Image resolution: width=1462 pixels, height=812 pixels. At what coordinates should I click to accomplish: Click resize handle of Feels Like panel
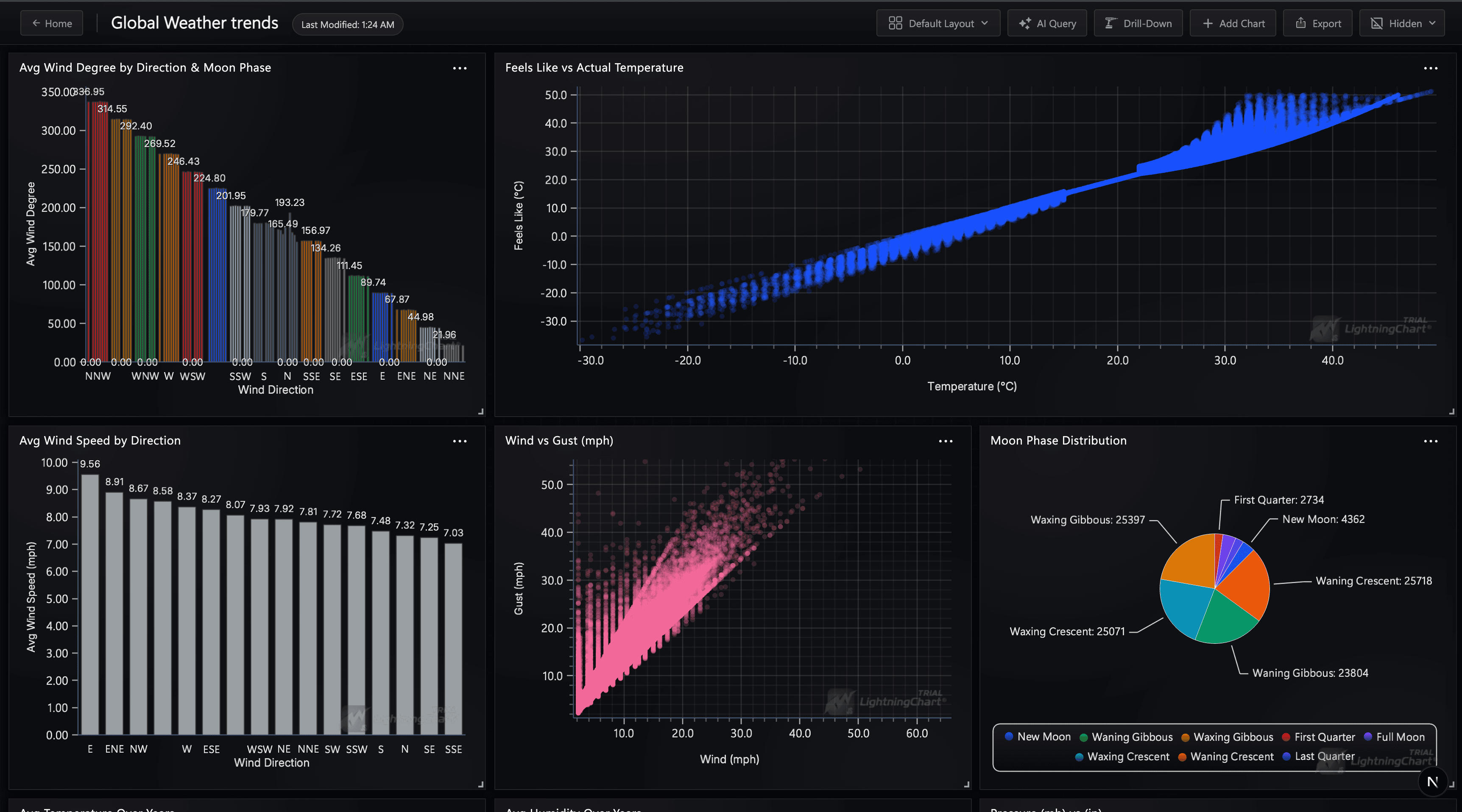tap(1452, 412)
